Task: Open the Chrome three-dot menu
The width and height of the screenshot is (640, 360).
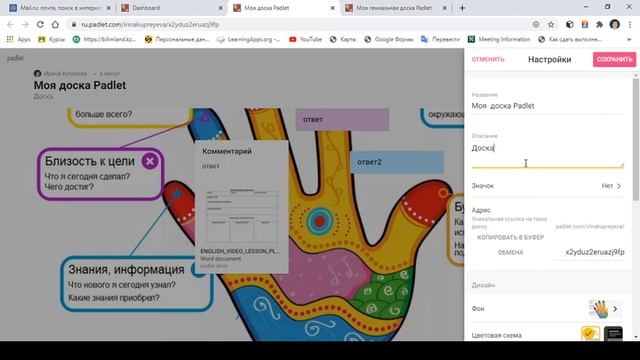Action: tap(630, 24)
